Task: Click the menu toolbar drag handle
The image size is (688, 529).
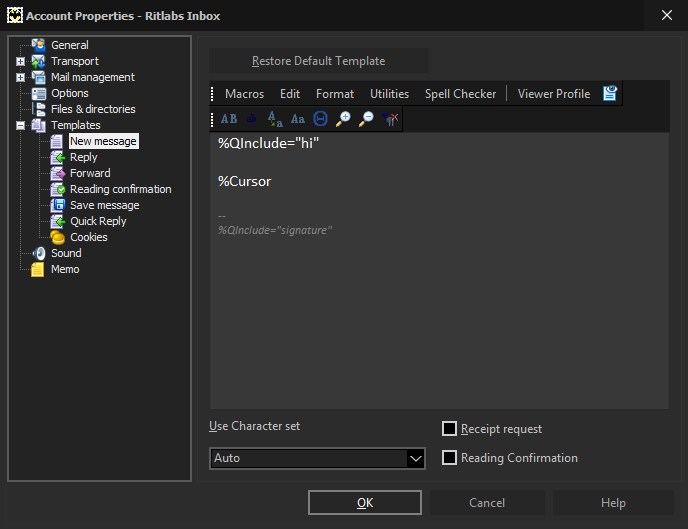Action: 212,94
